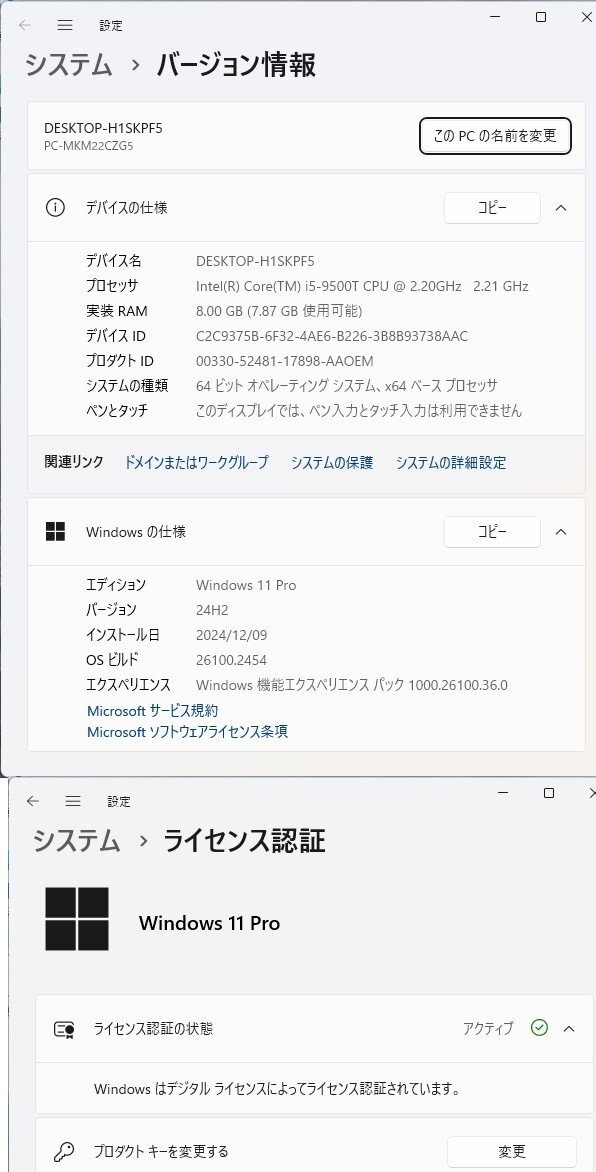Open hamburger navigation menu in About window
Image resolution: width=596 pixels, height=1172 pixels.
click(65, 25)
